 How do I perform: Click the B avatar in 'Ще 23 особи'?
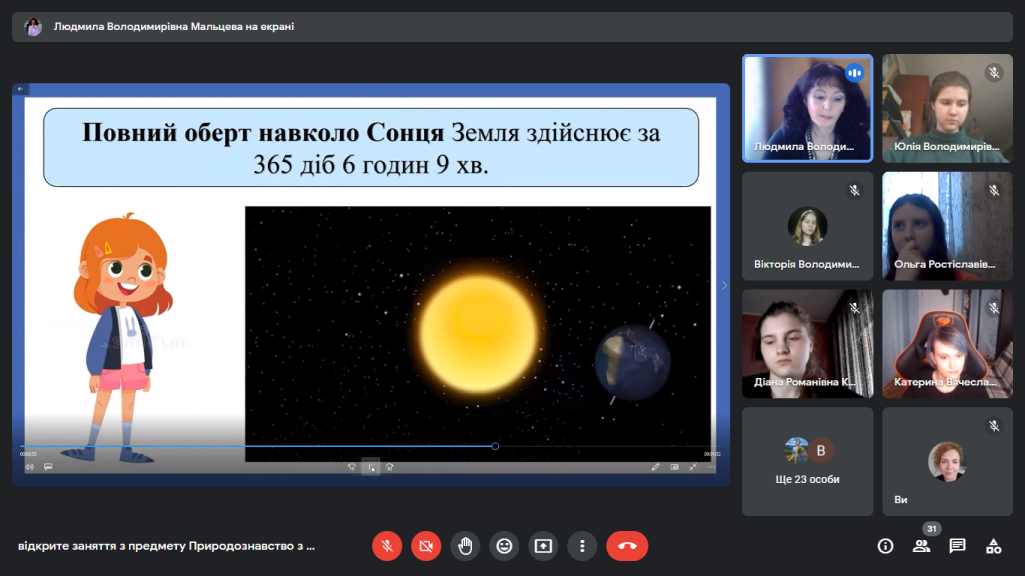820,450
